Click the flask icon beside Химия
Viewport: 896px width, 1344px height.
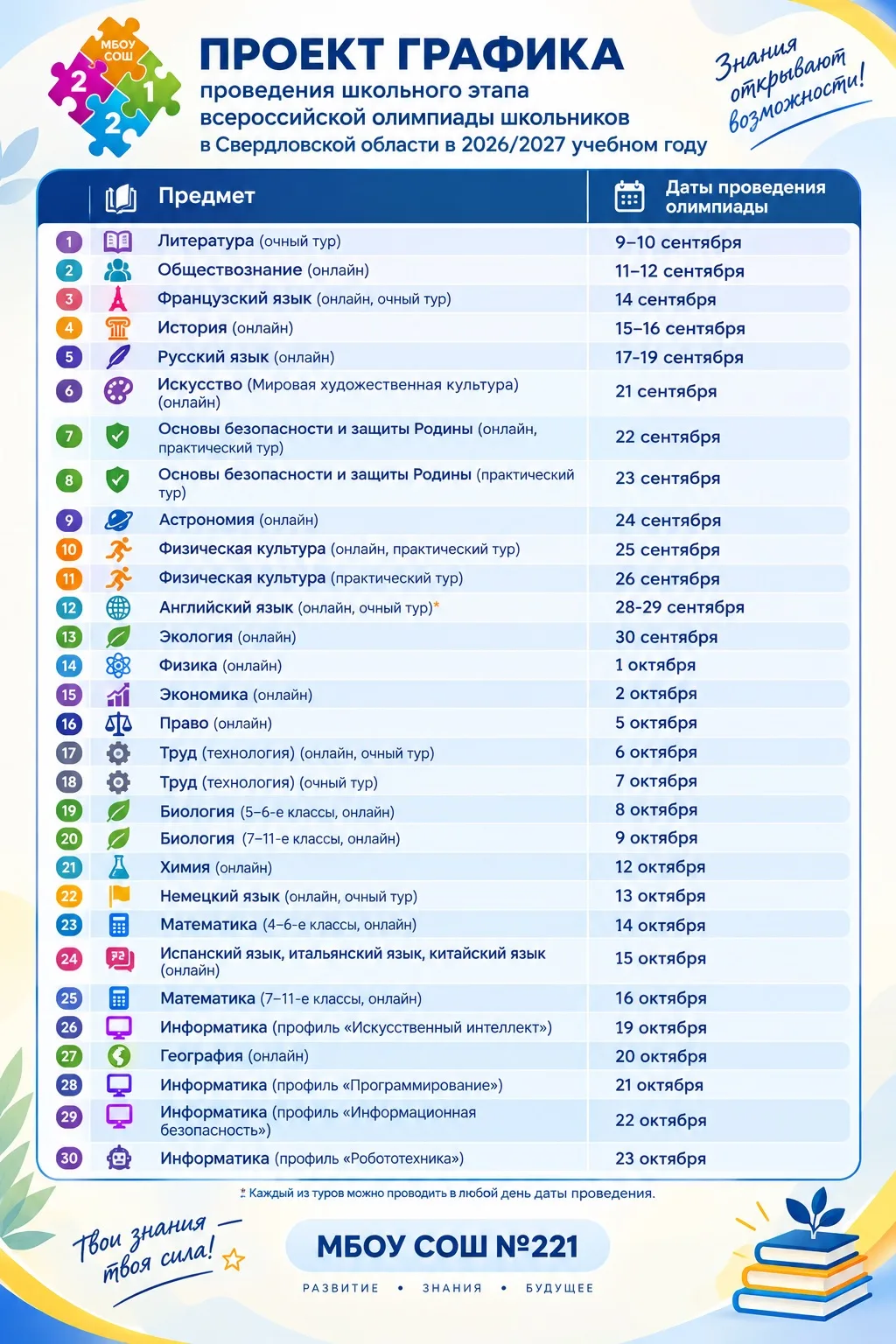click(118, 867)
